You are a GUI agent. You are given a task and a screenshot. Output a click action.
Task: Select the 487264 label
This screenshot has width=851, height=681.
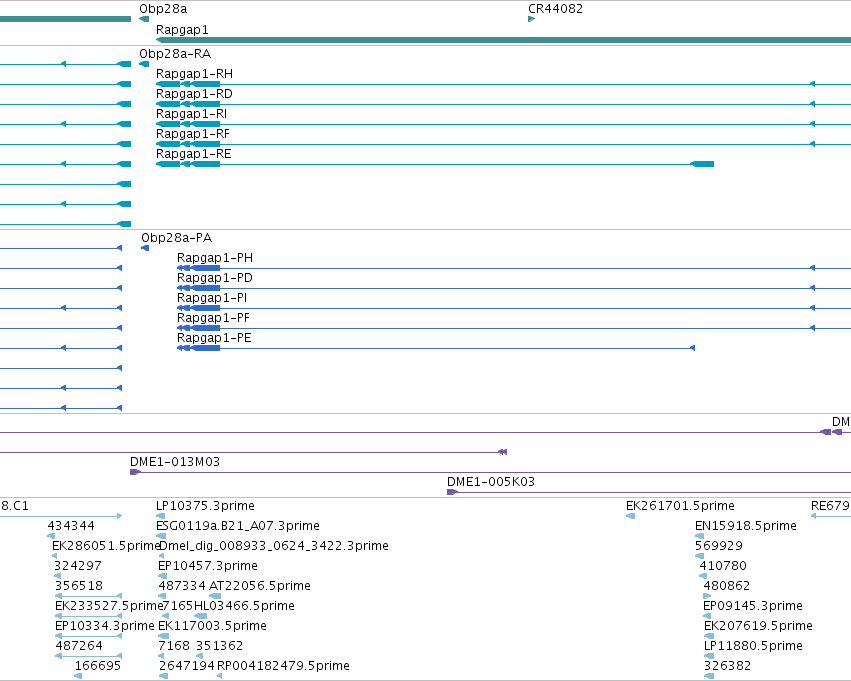tap(79, 646)
